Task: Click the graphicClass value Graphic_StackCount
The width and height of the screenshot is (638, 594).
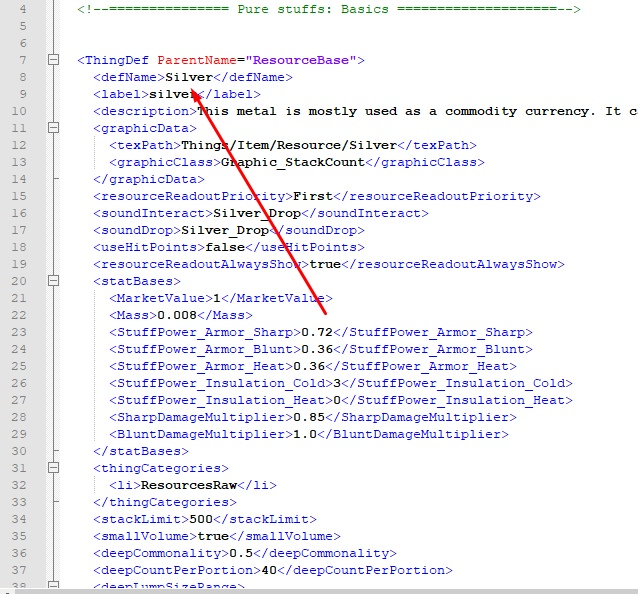Action: [x=293, y=162]
